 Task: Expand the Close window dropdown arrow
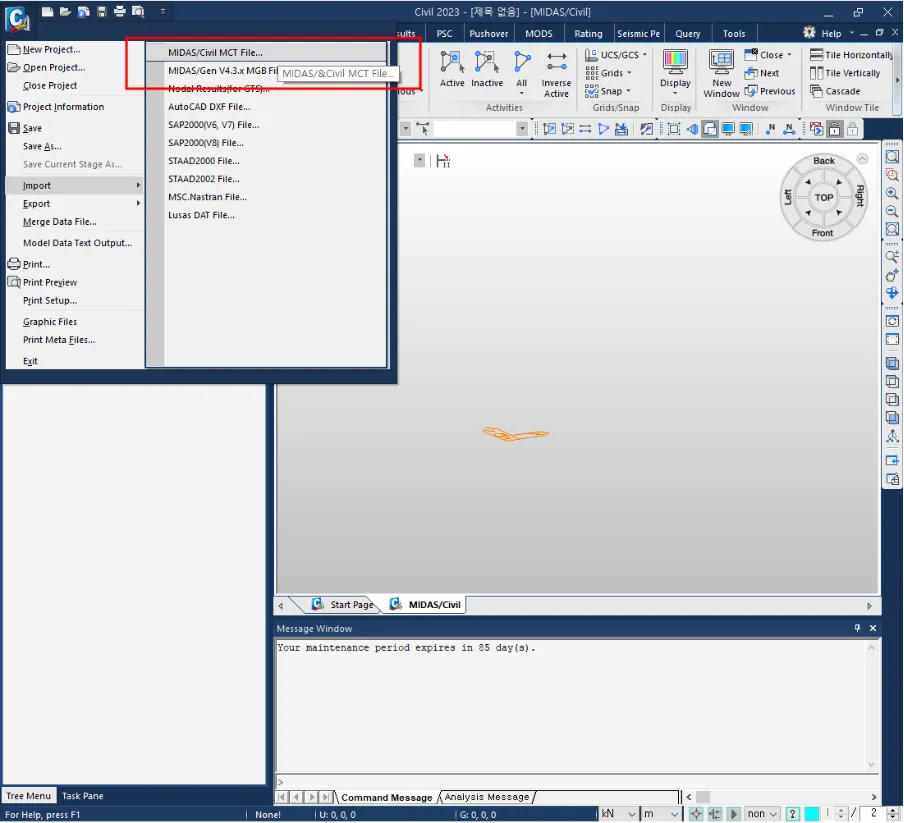(x=789, y=55)
